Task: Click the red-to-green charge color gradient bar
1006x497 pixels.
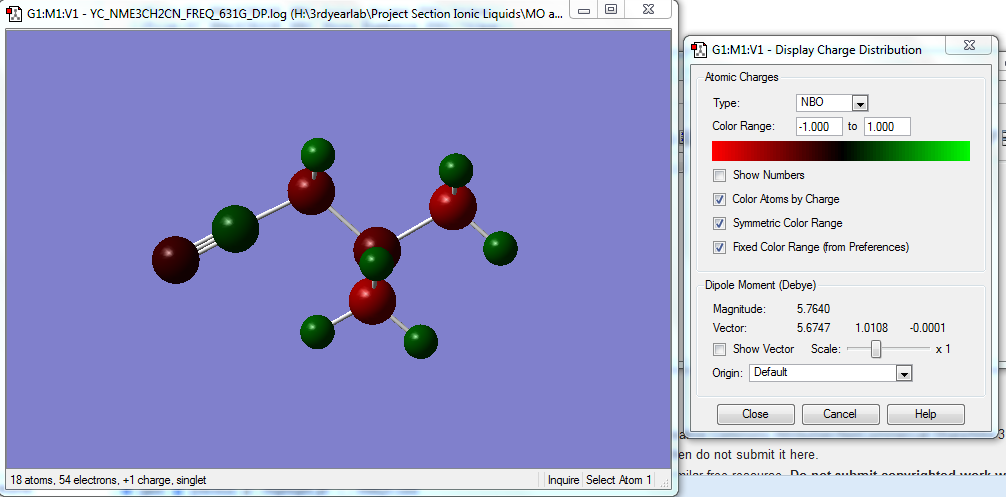Action: (840, 151)
